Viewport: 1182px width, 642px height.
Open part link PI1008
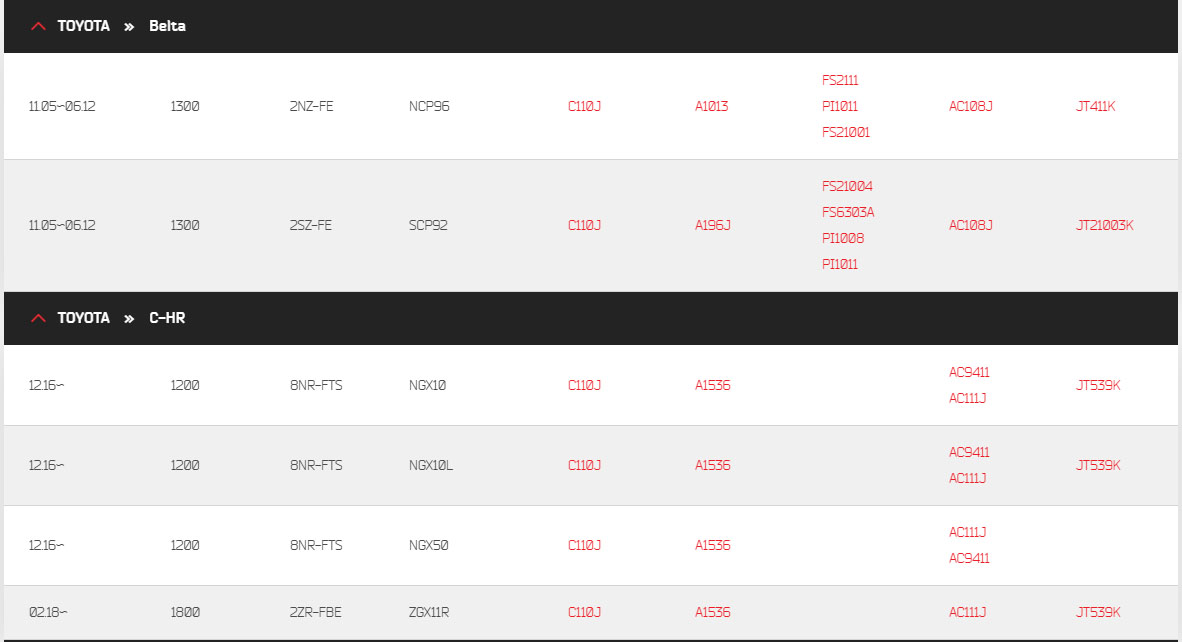click(x=843, y=238)
